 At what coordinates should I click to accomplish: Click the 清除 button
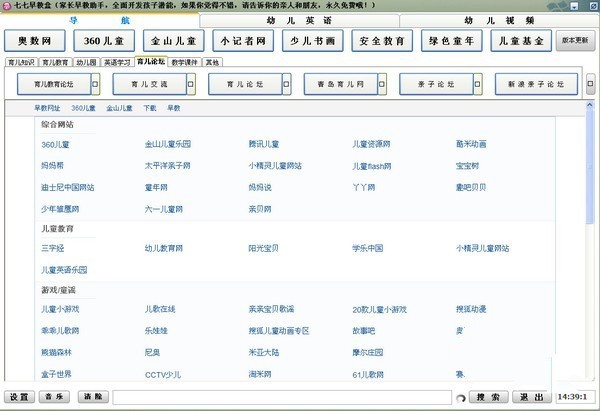[93, 397]
